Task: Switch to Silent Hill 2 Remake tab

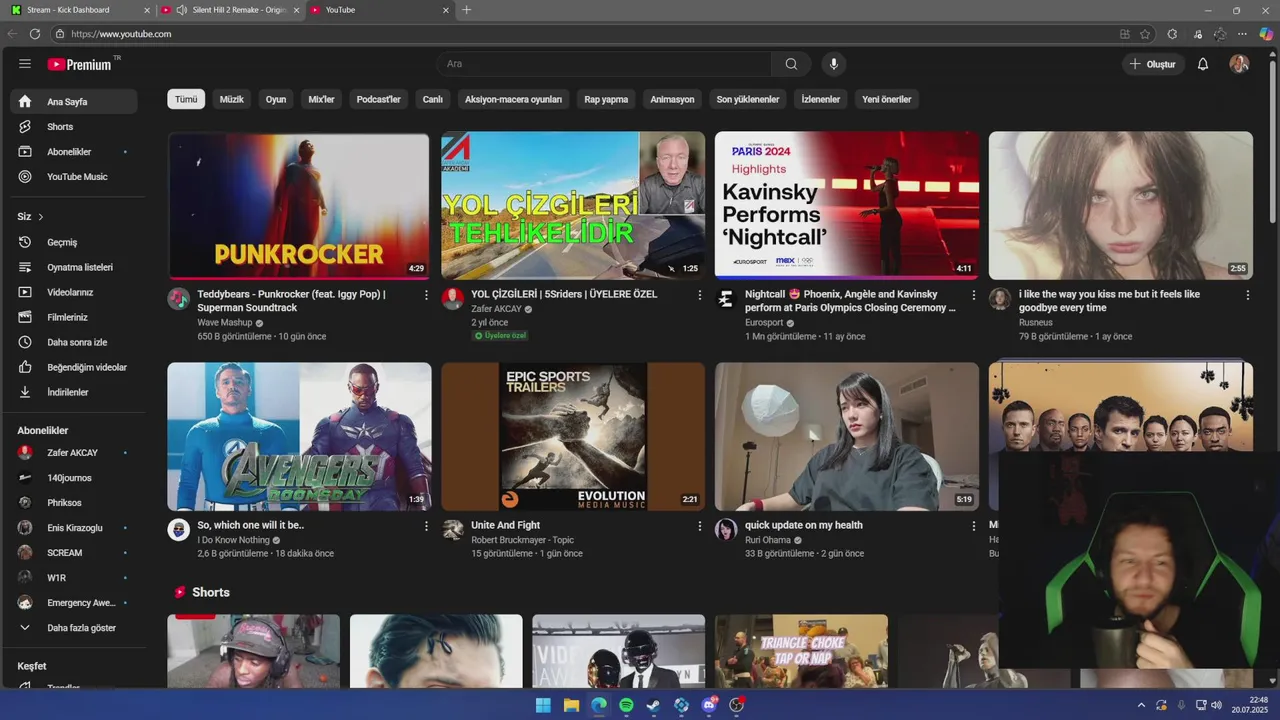Action: click(x=230, y=10)
